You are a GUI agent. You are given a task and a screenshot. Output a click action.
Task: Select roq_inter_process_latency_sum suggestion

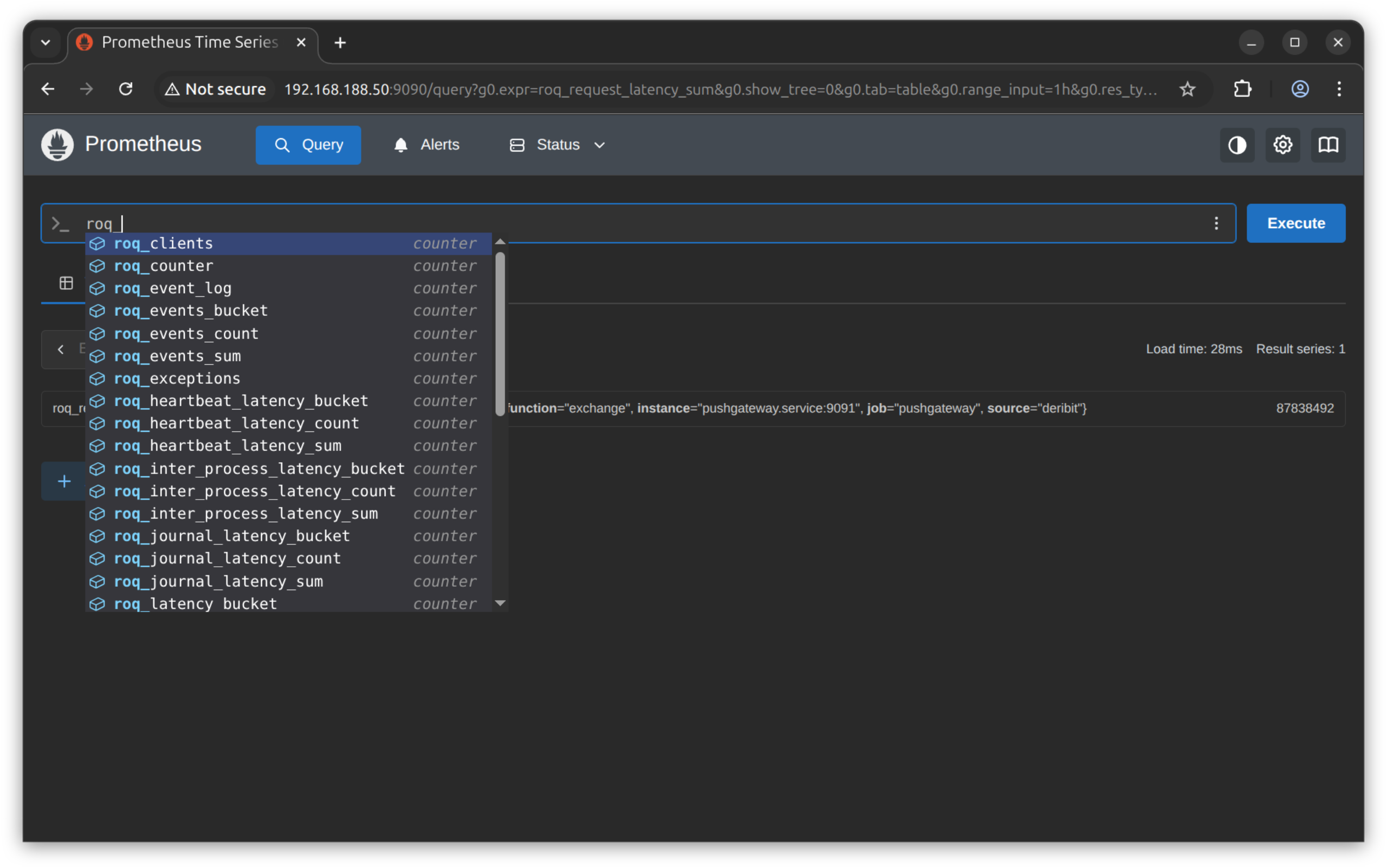tap(288, 513)
